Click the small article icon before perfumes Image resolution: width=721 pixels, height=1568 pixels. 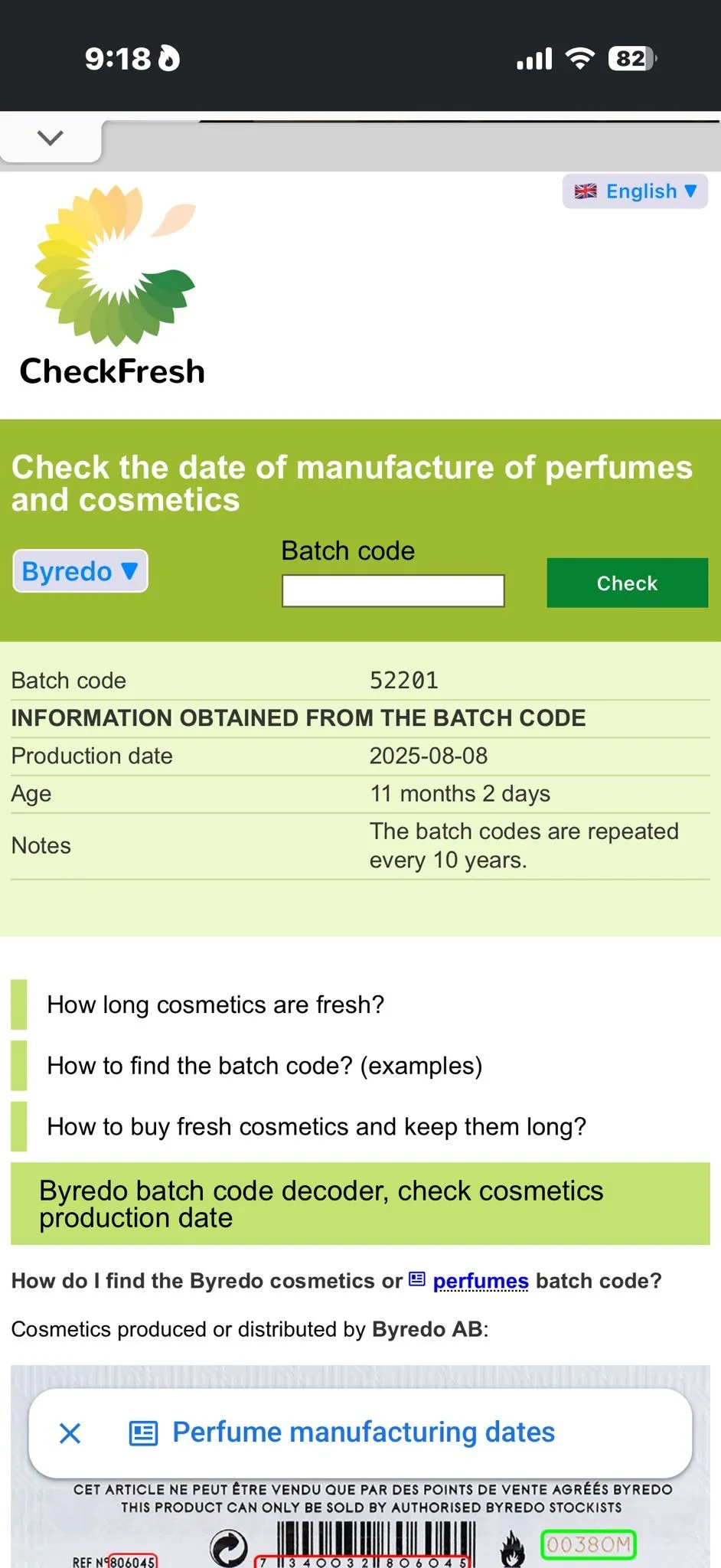(x=417, y=1279)
